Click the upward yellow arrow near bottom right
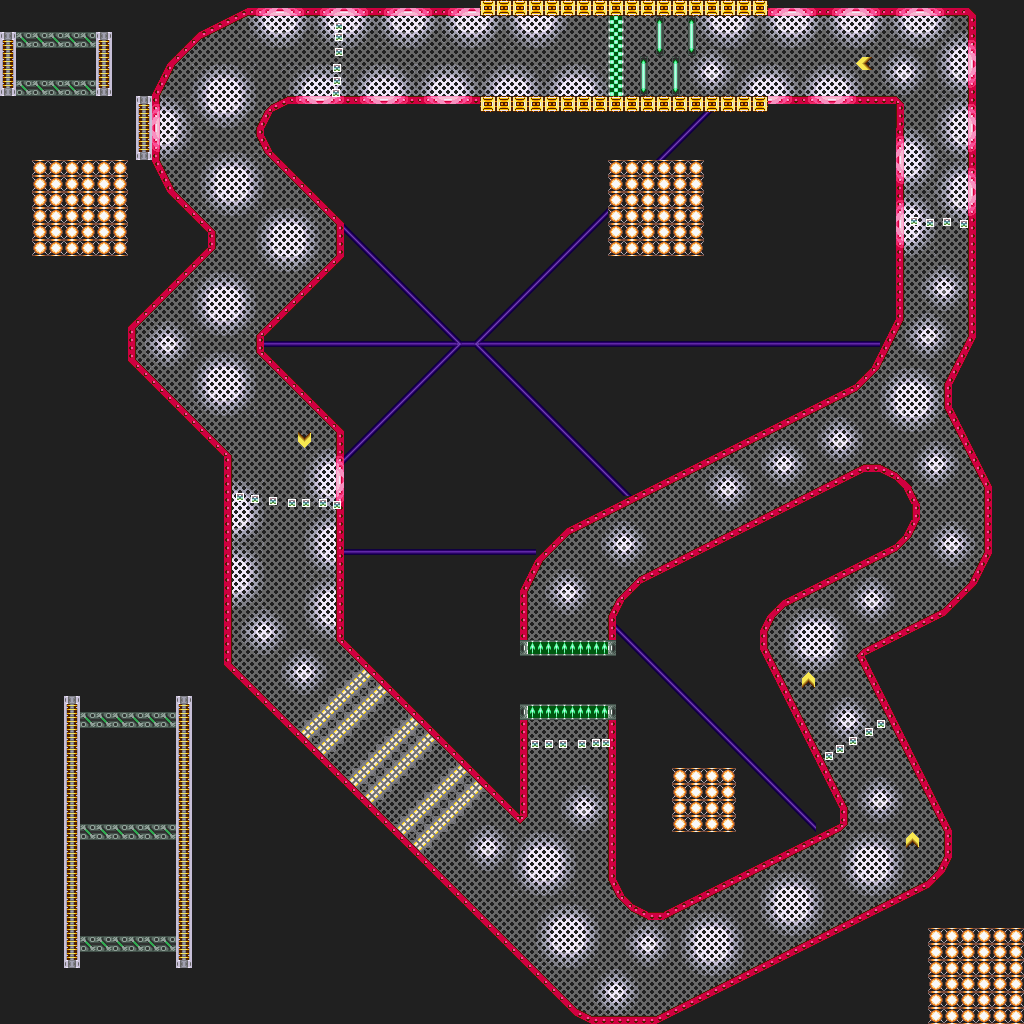 click(x=911, y=841)
